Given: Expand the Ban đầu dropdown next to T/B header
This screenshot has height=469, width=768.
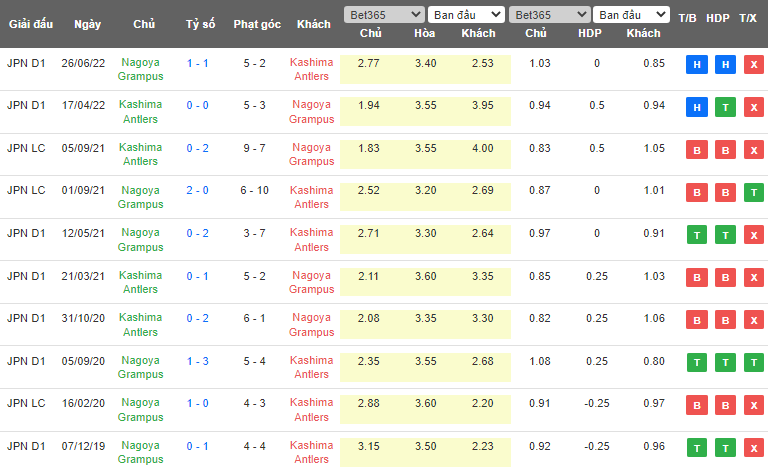Looking at the screenshot, I should 631,15.
